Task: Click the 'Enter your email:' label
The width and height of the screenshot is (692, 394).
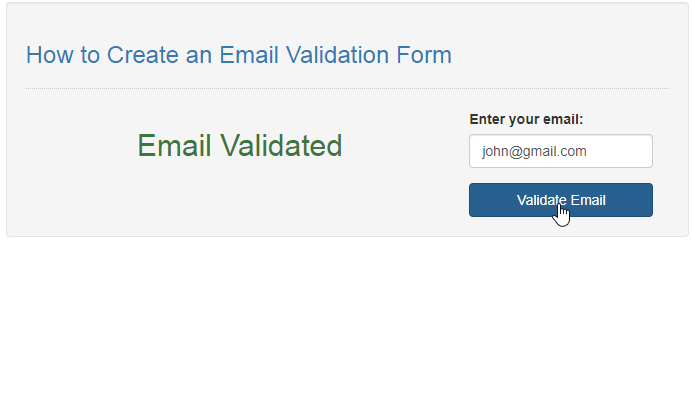Action: (x=526, y=119)
